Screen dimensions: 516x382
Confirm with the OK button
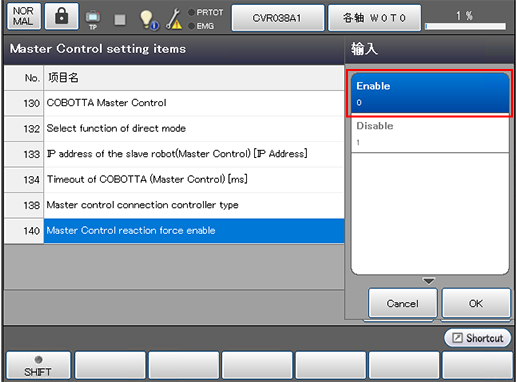476,303
